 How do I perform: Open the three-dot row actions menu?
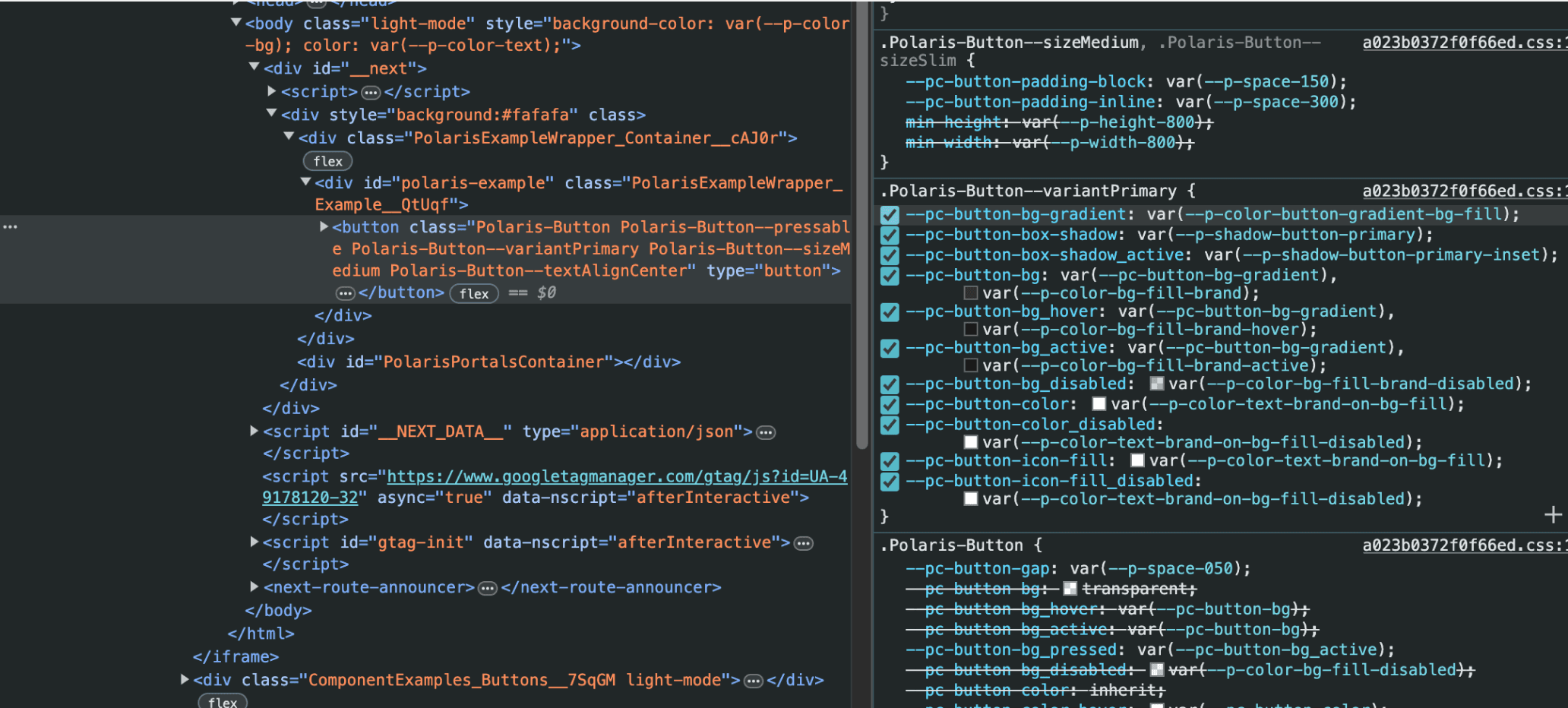click(x=10, y=226)
